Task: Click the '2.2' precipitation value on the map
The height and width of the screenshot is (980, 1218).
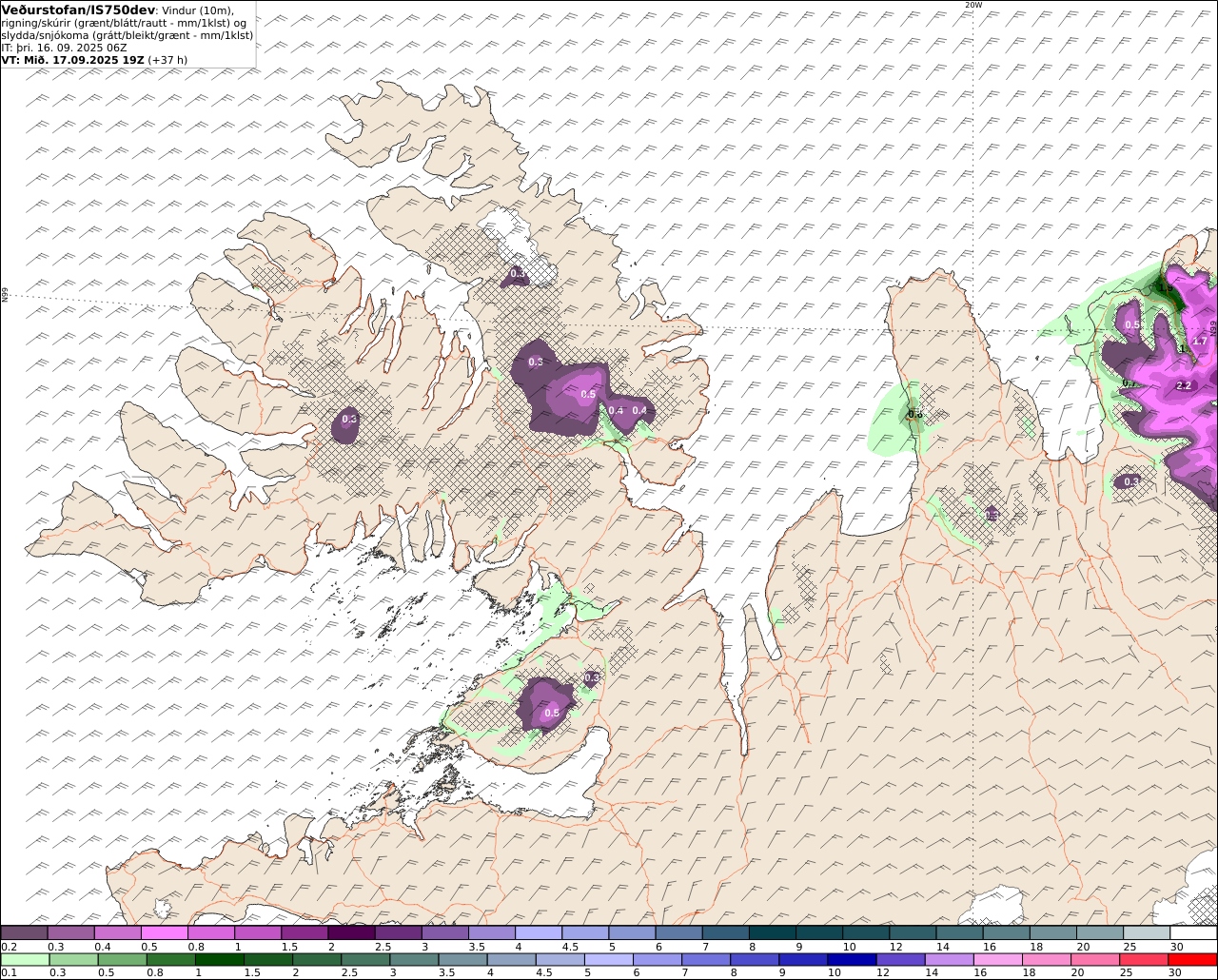Action: 1184,385
